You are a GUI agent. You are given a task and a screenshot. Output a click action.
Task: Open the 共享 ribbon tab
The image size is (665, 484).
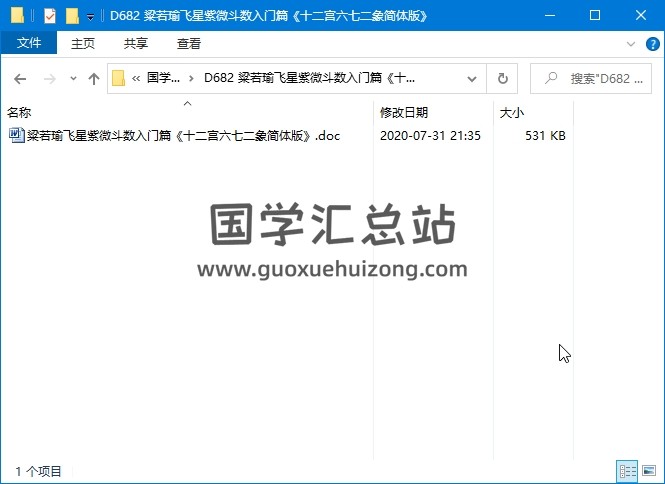point(136,44)
